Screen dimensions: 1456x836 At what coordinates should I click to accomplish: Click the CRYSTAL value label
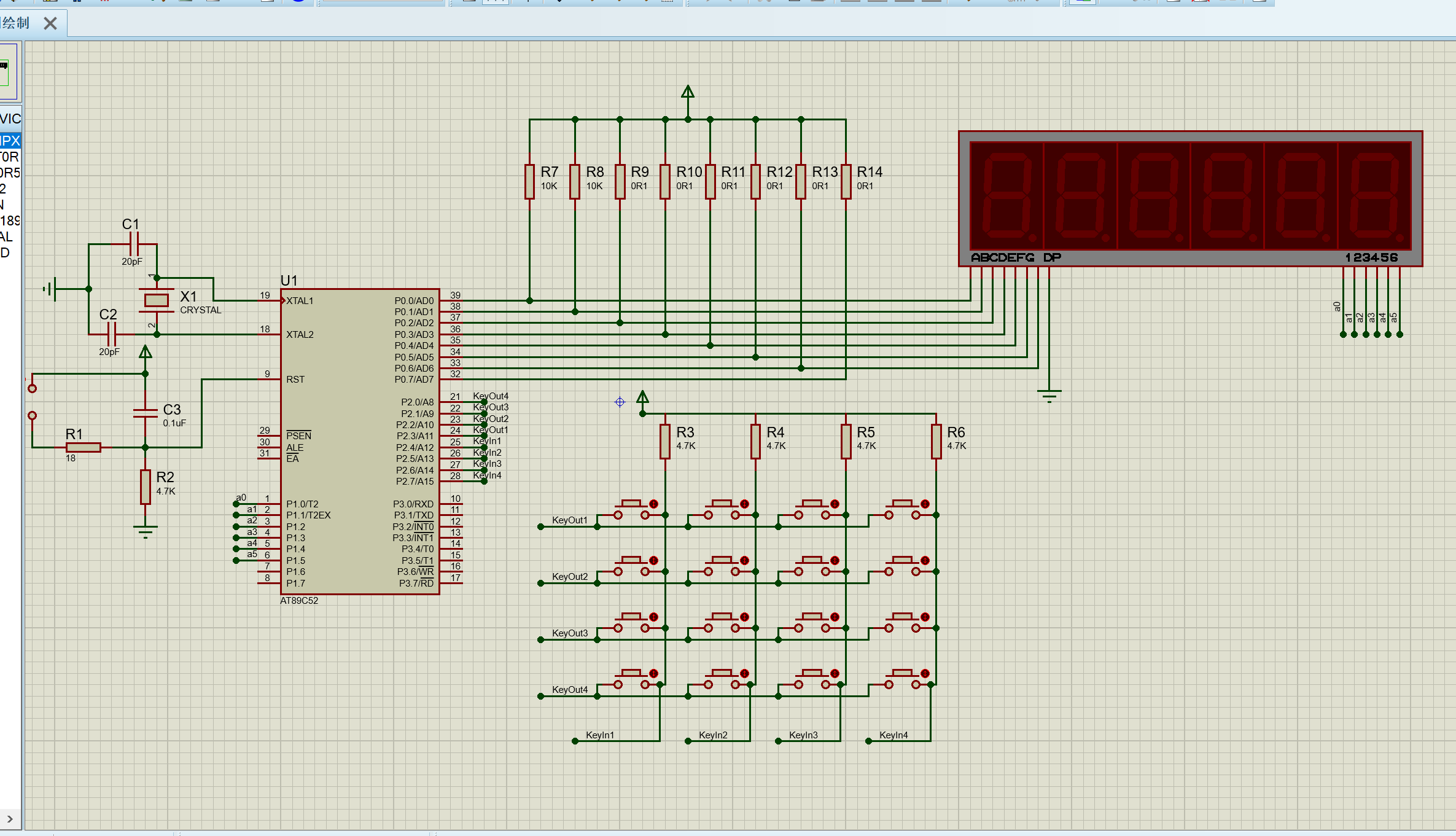click(x=200, y=310)
